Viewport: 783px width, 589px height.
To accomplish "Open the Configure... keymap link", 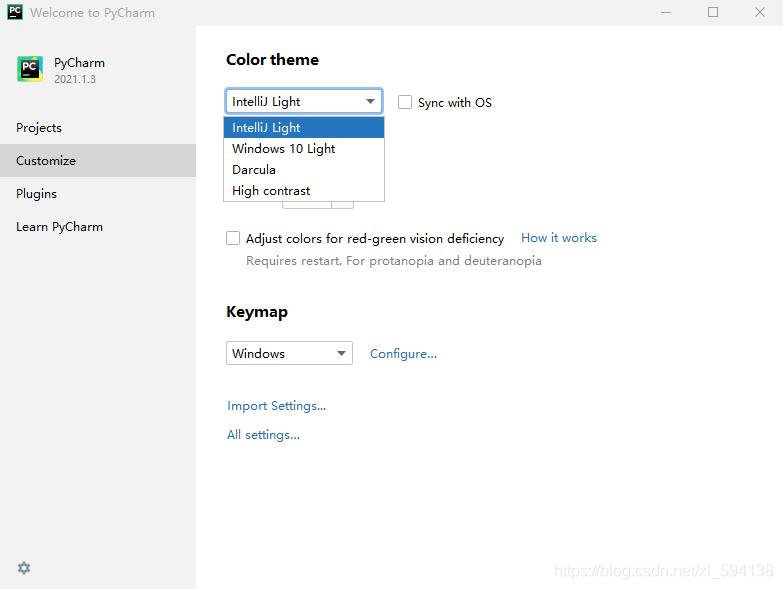I will 403,354.
